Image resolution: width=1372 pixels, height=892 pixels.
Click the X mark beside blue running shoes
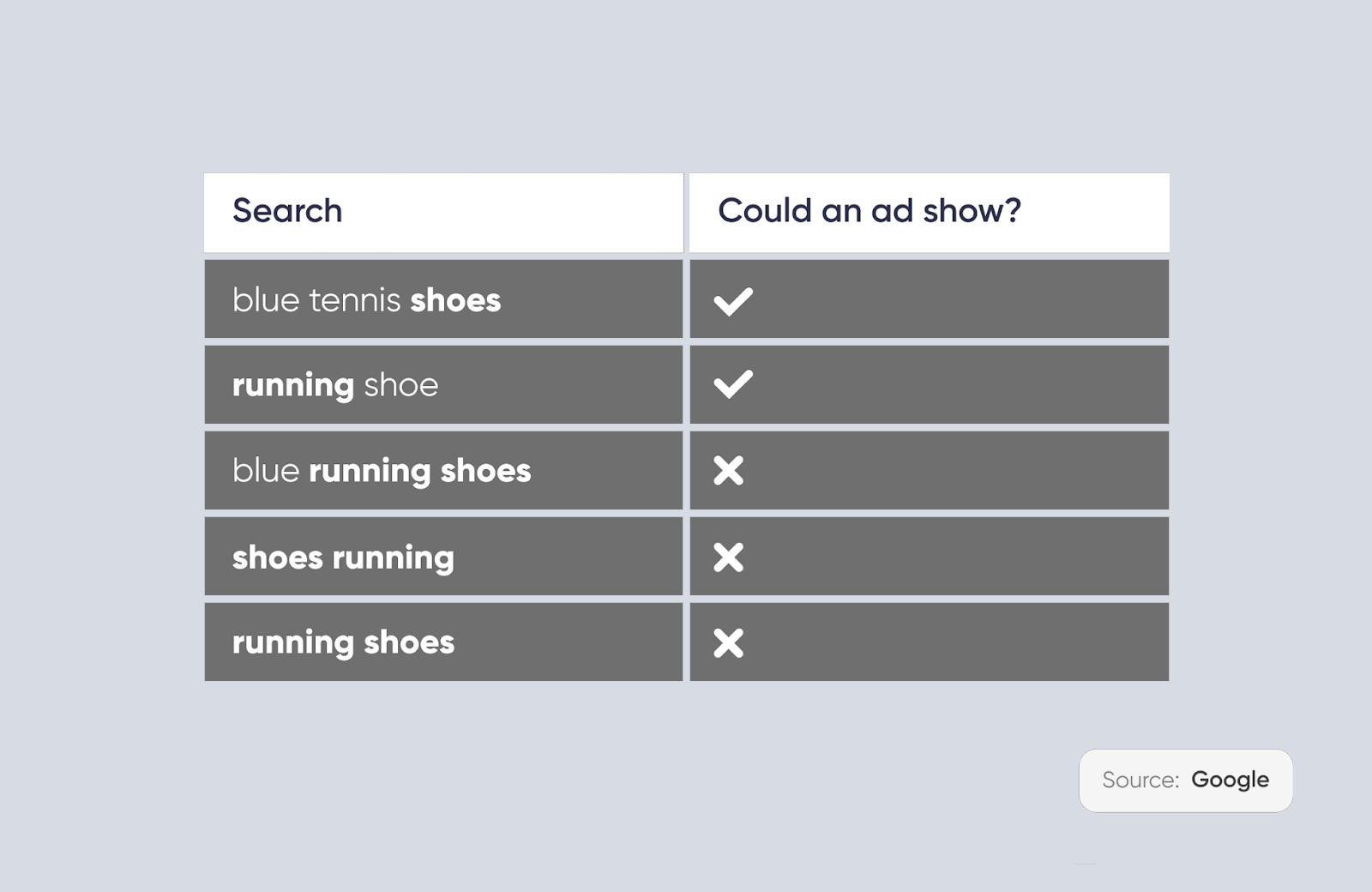point(729,471)
